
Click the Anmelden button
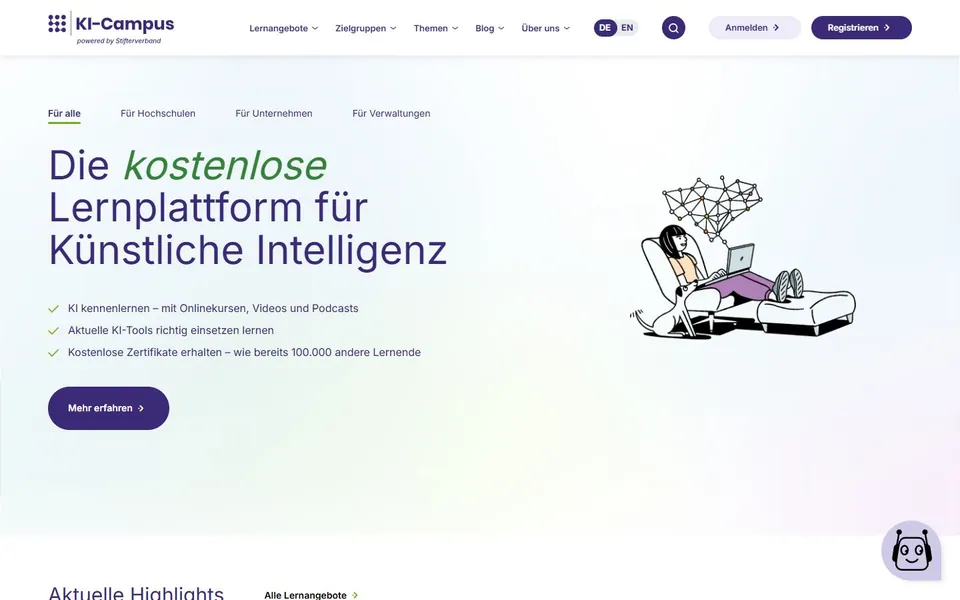754,28
